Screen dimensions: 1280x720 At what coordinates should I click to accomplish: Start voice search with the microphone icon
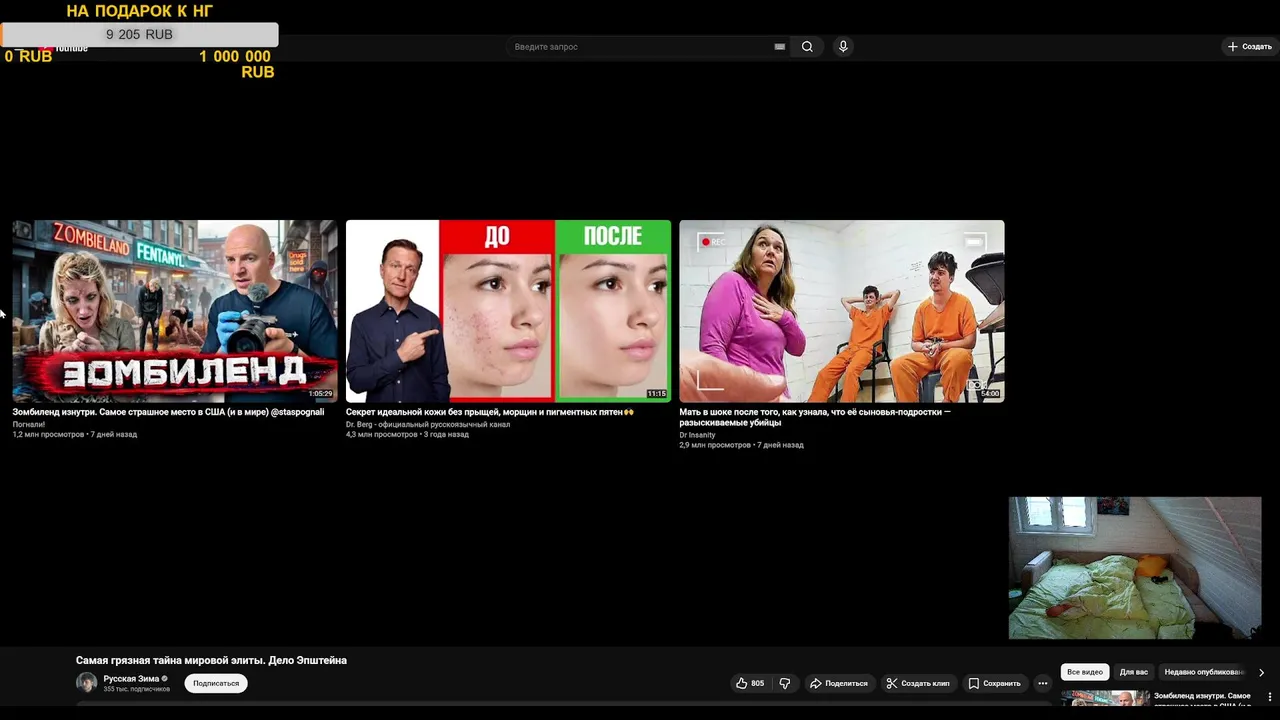[x=843, y=47]
